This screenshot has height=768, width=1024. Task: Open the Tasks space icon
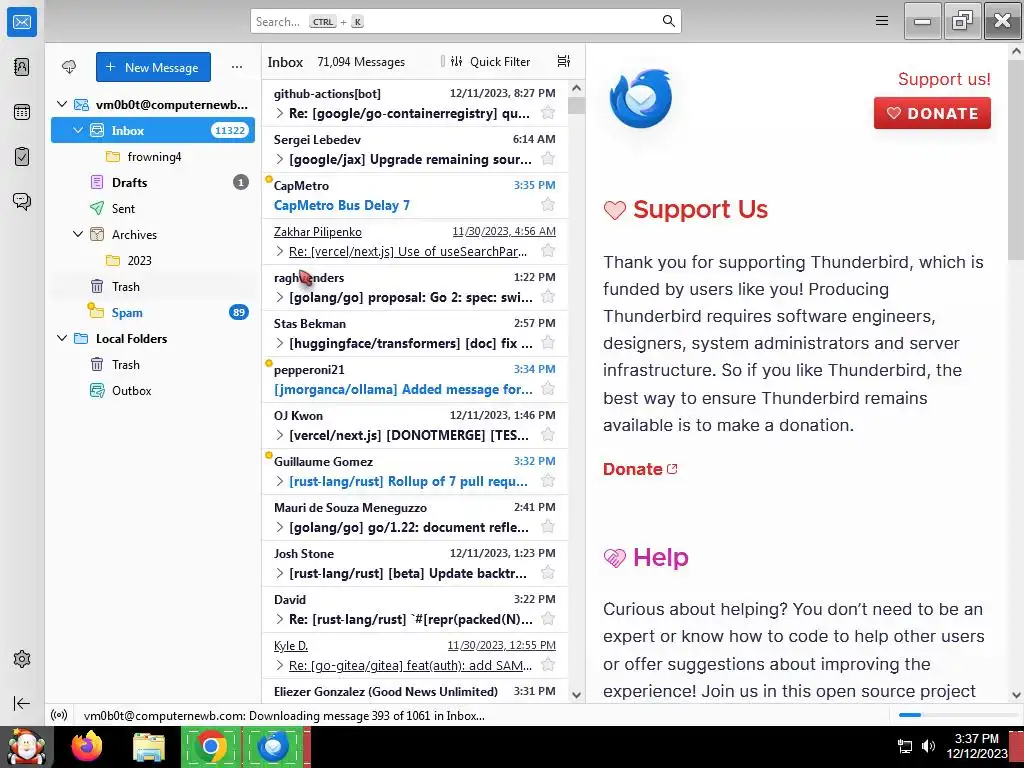tap(22, 157)
